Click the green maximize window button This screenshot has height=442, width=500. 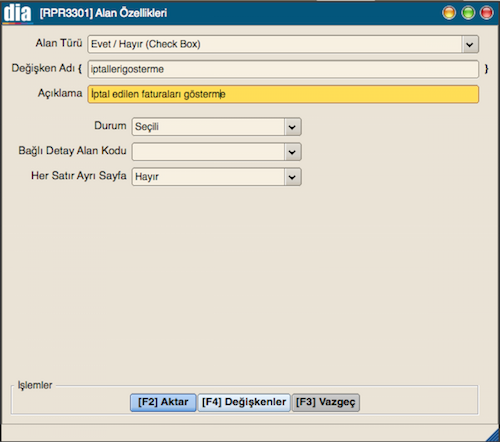pyautogui.click(x=468, y=13)
